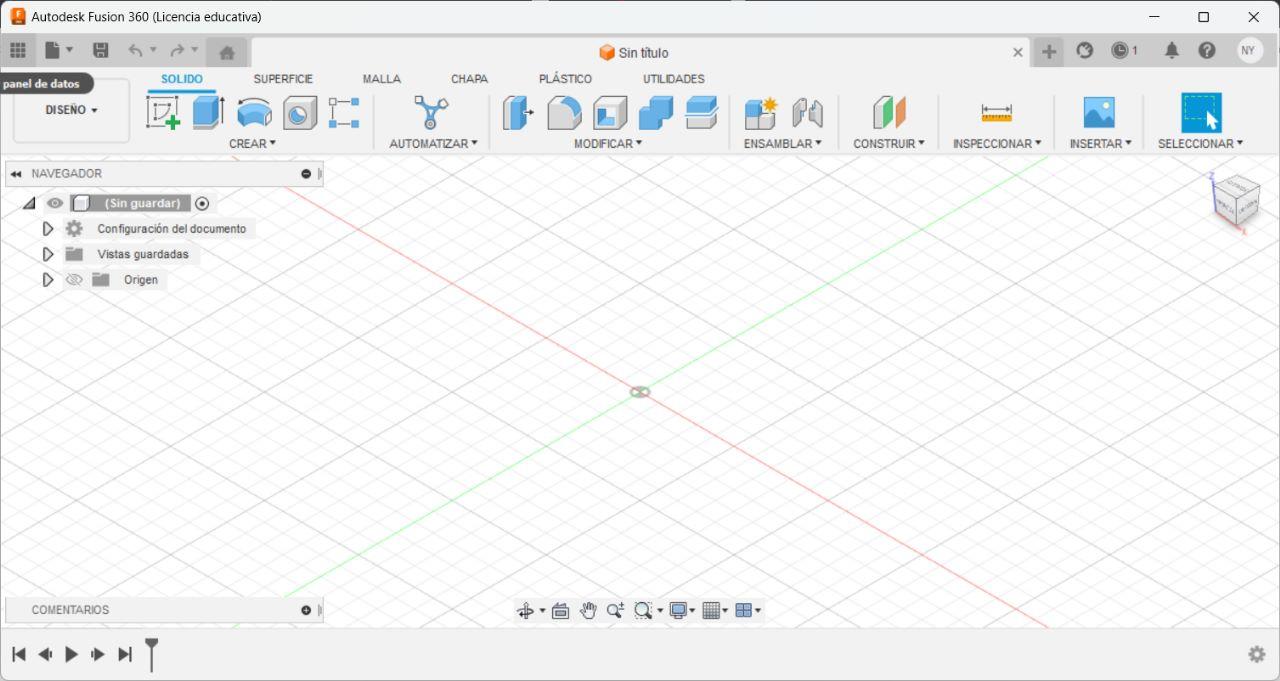Expand the Vistas guardadas node
This screenshot has height=681, width=1280.
47,254
